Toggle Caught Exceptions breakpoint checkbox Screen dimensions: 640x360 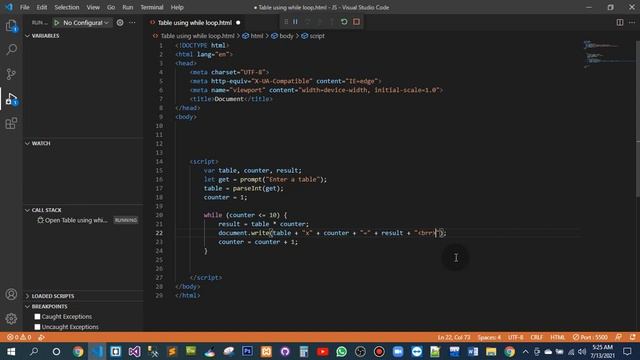coord(38,317)
